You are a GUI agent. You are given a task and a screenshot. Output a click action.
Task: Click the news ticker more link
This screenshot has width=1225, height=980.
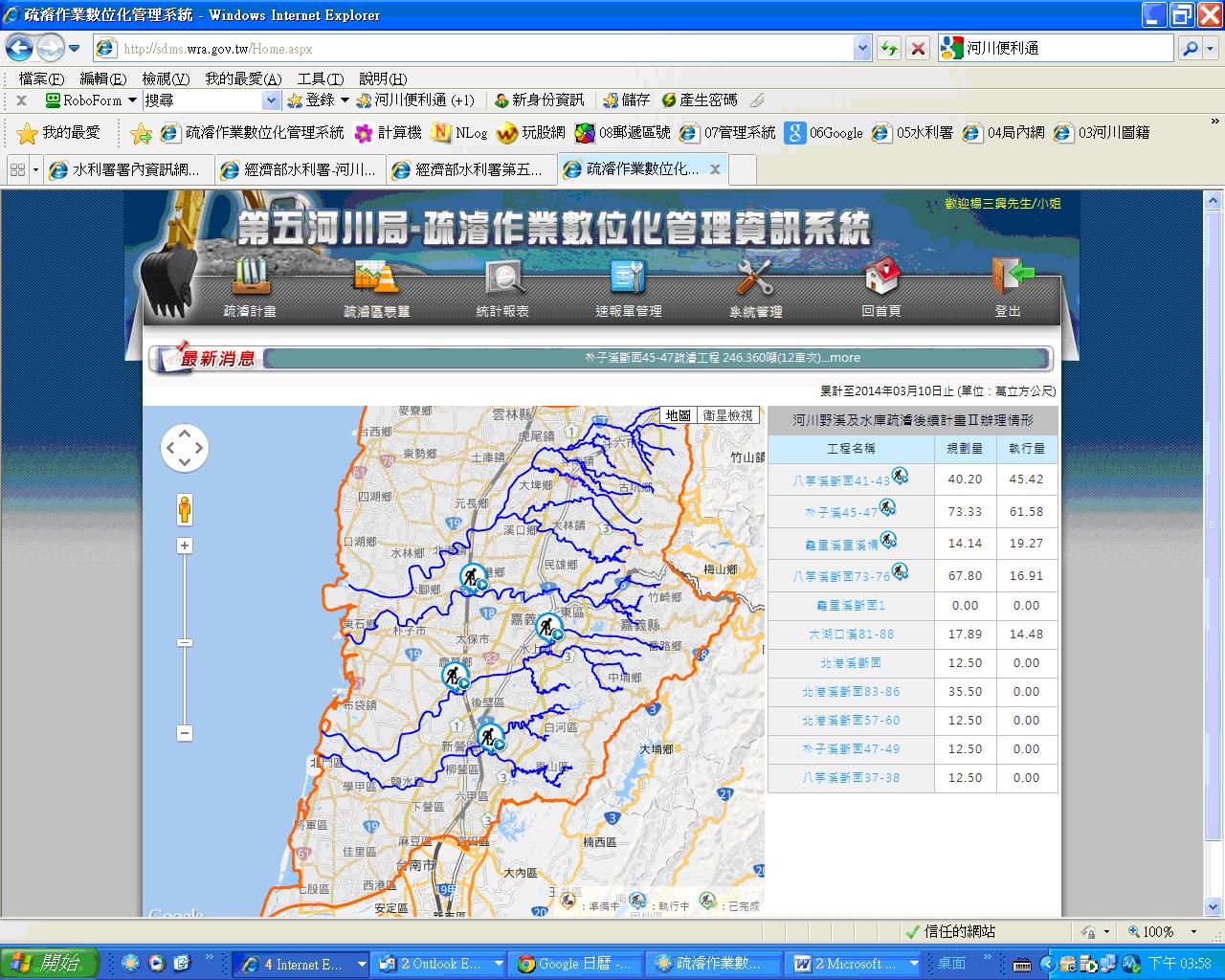pos(843,358)
